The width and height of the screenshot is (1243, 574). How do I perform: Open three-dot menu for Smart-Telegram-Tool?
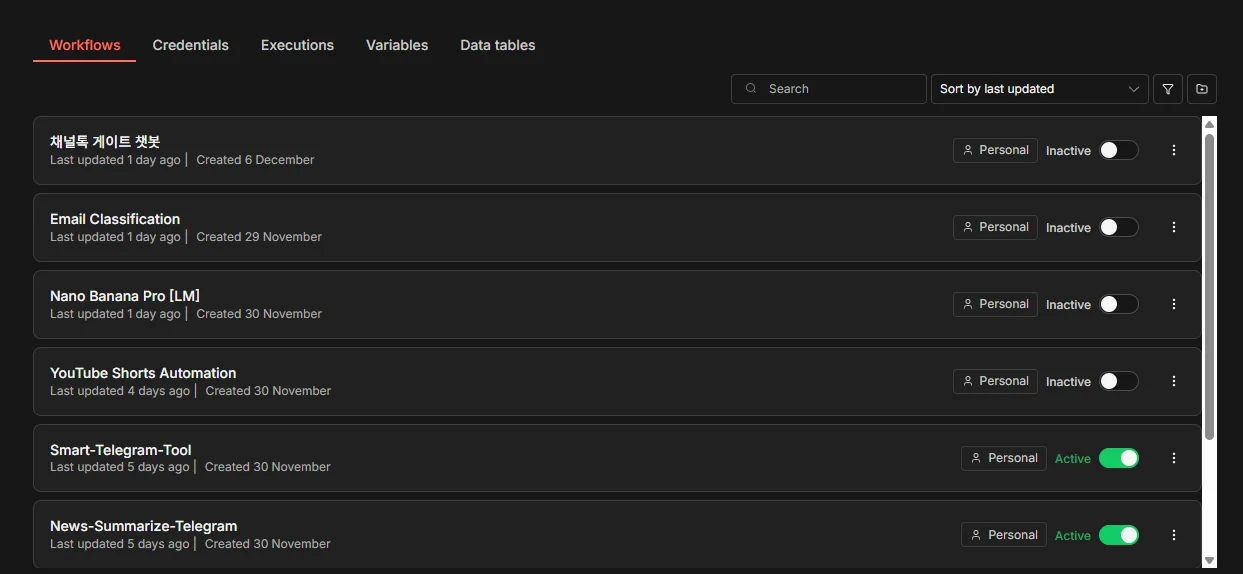pos(1174,458)
